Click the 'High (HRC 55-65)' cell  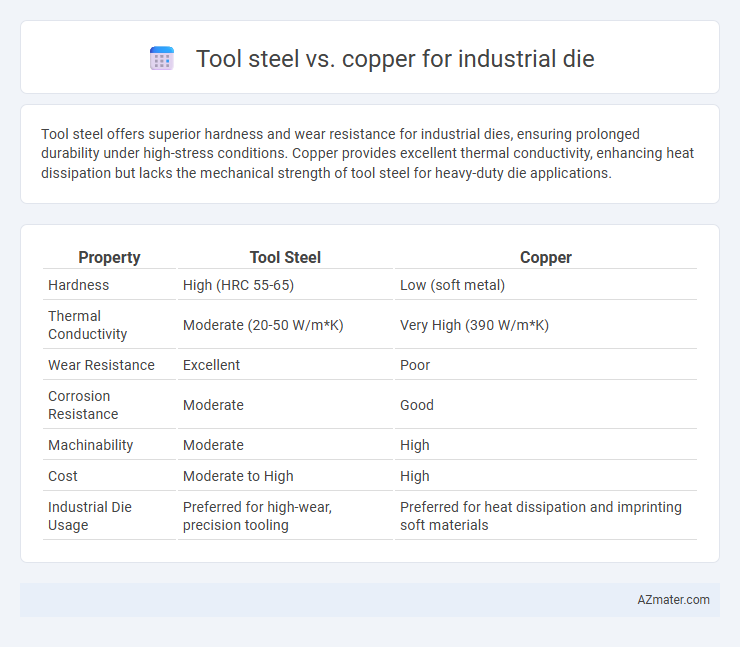pos(238,285)
